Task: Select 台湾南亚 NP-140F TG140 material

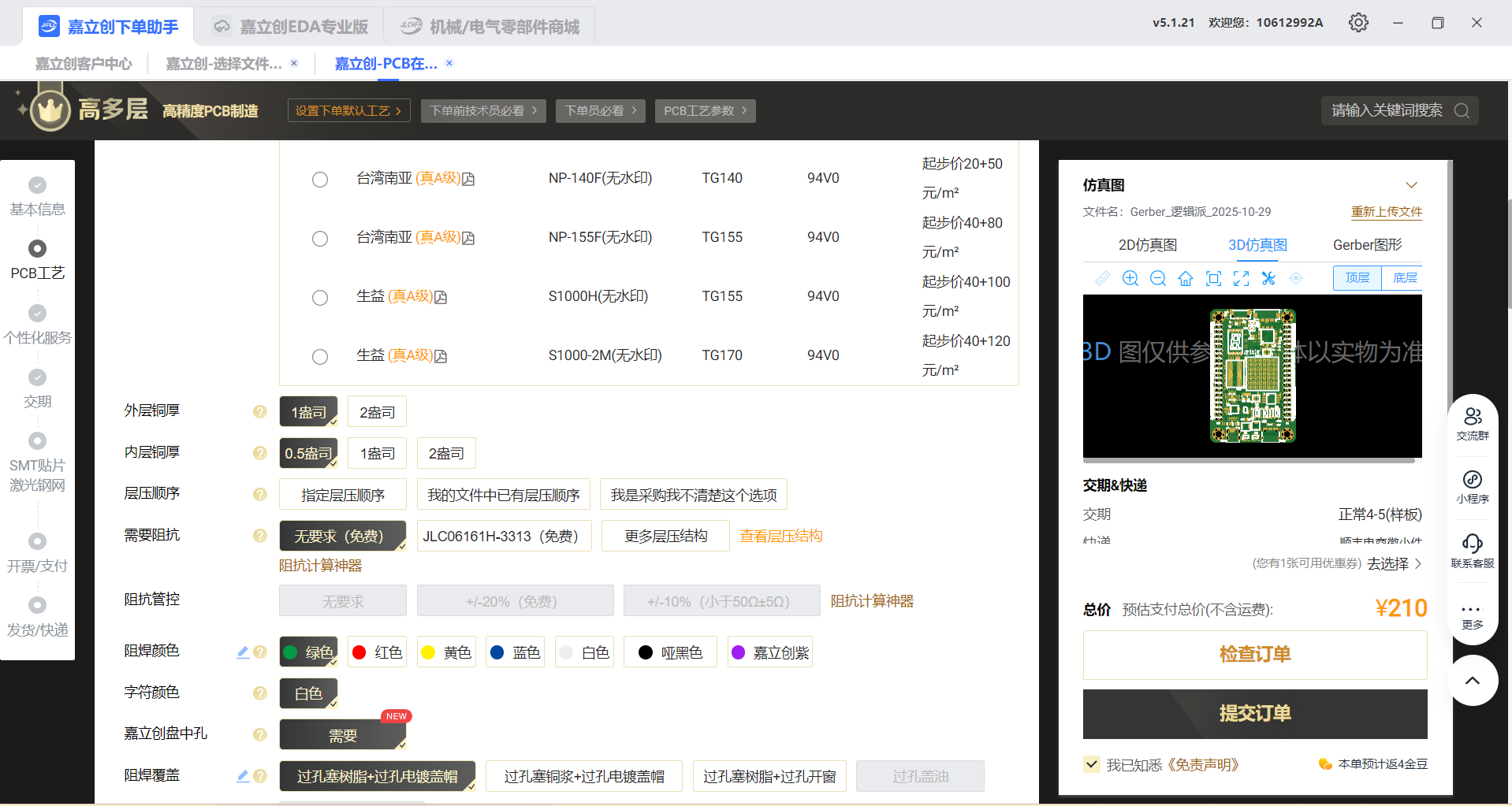Action: (320, 180)
